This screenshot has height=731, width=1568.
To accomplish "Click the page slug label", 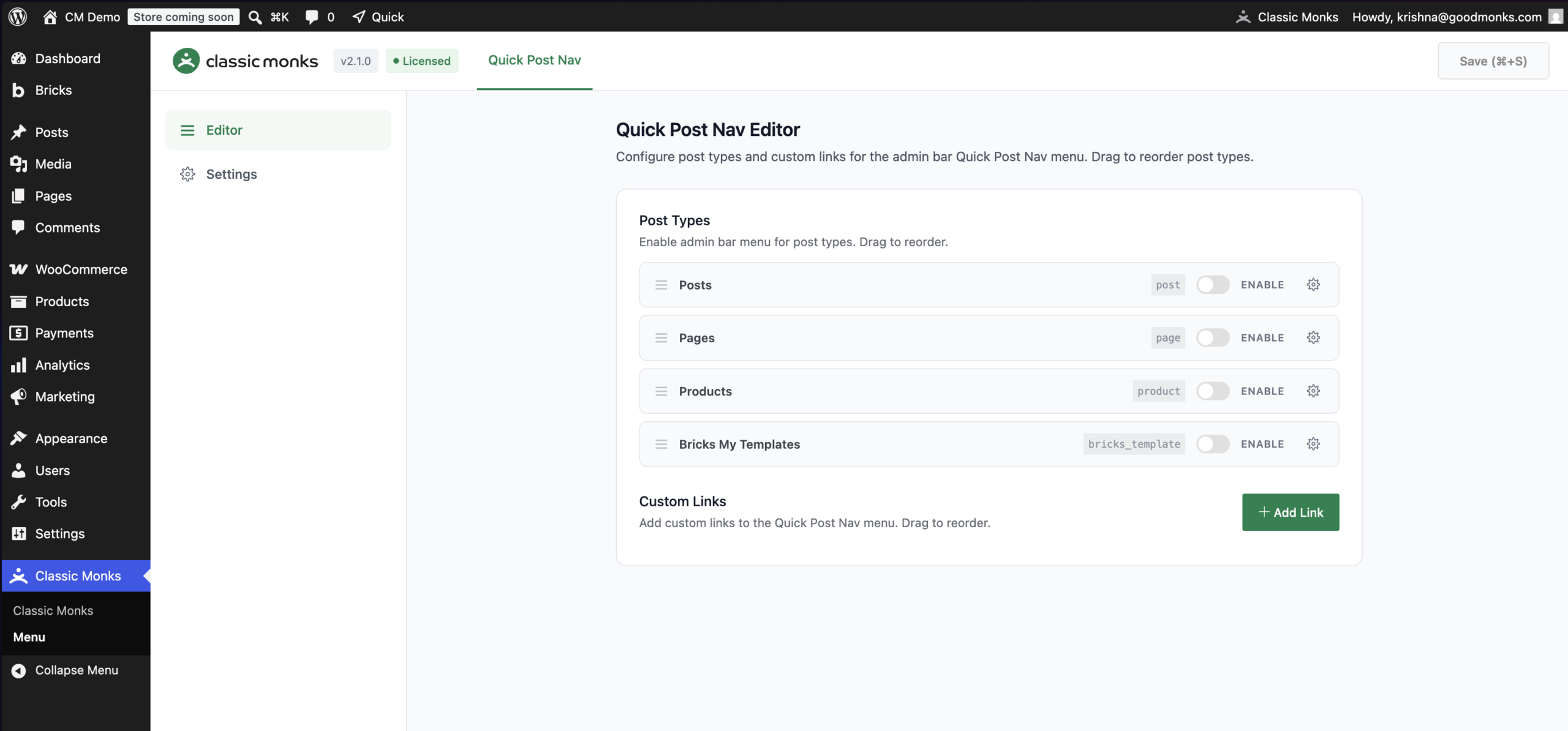I will tap(1167, 337).
